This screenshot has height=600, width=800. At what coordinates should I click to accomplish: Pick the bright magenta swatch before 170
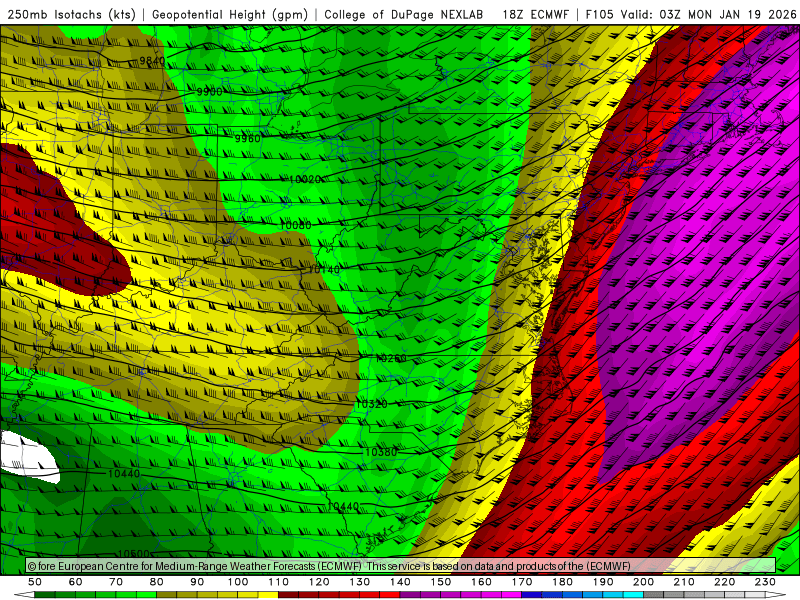512,595
